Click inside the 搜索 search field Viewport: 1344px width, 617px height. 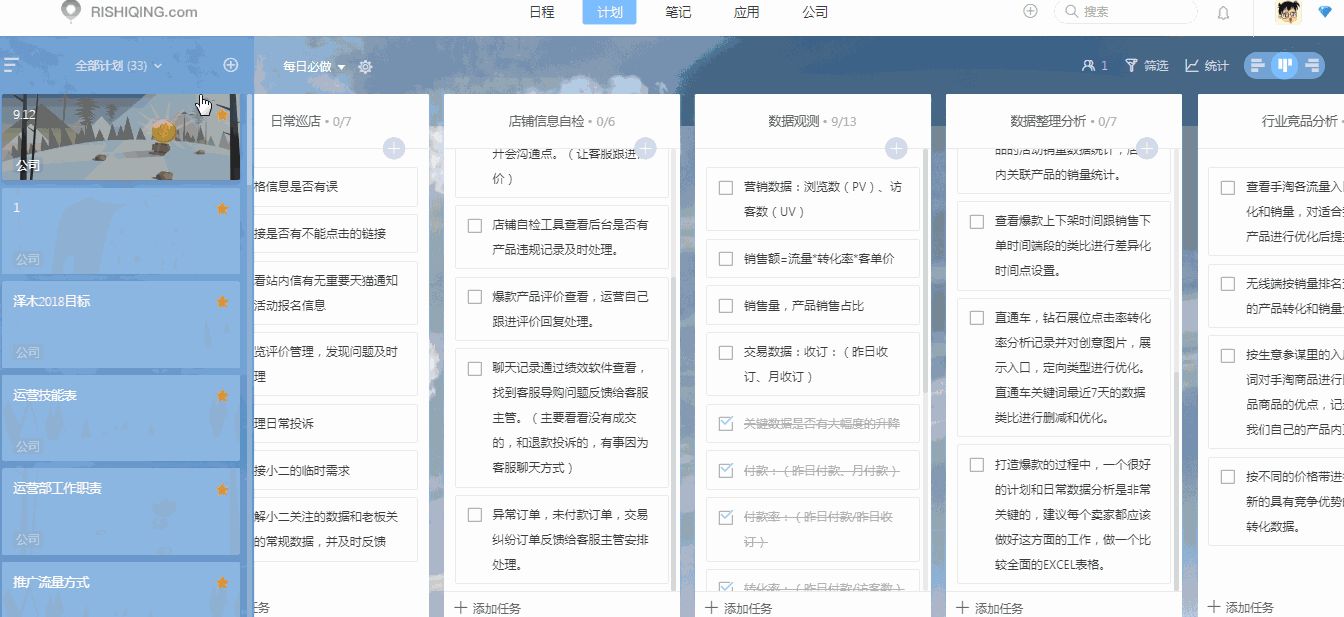tap(1125, 12)
